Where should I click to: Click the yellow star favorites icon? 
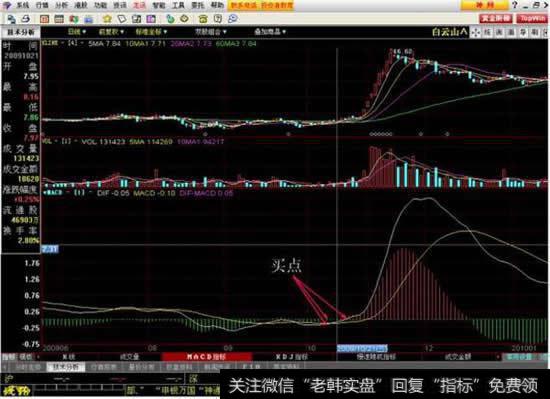point(107,19)
